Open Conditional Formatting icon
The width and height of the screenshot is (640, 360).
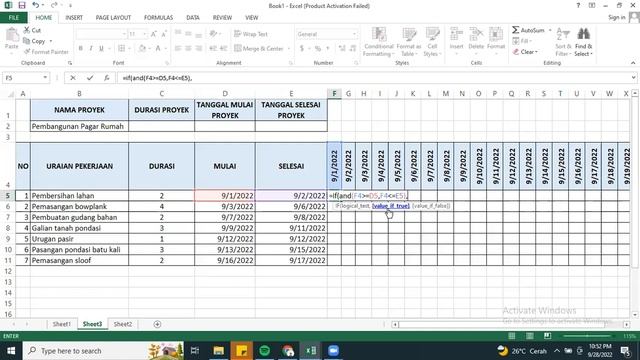[379, 34]
